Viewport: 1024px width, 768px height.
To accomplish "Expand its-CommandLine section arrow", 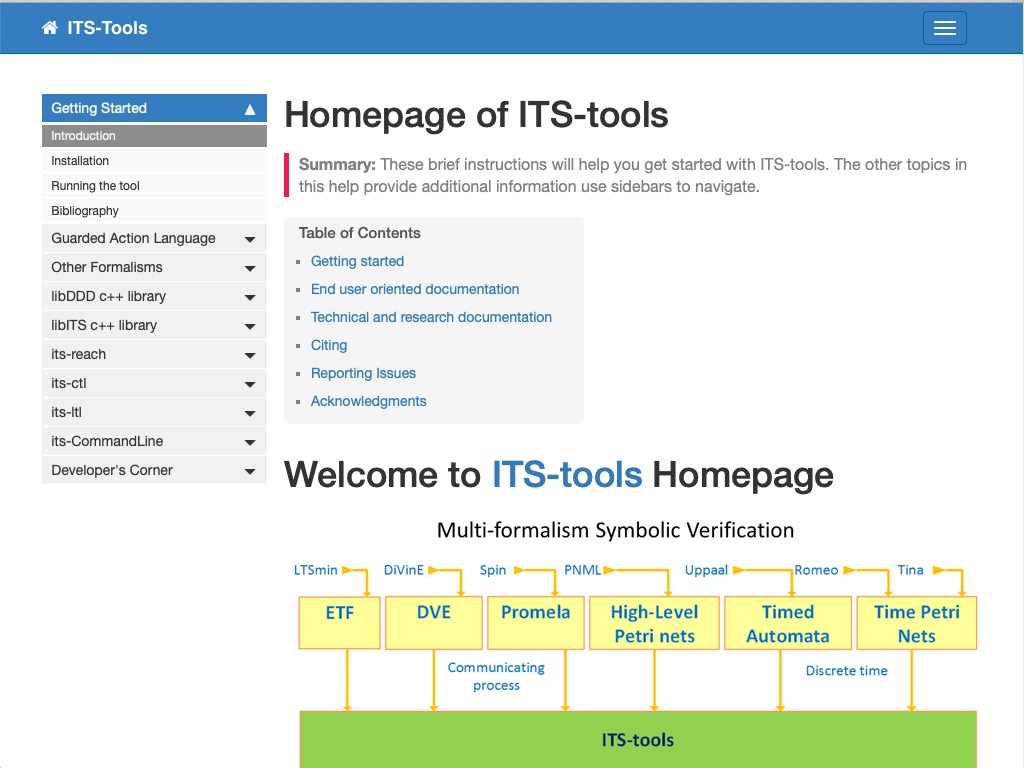I will [x=249, y=442].
